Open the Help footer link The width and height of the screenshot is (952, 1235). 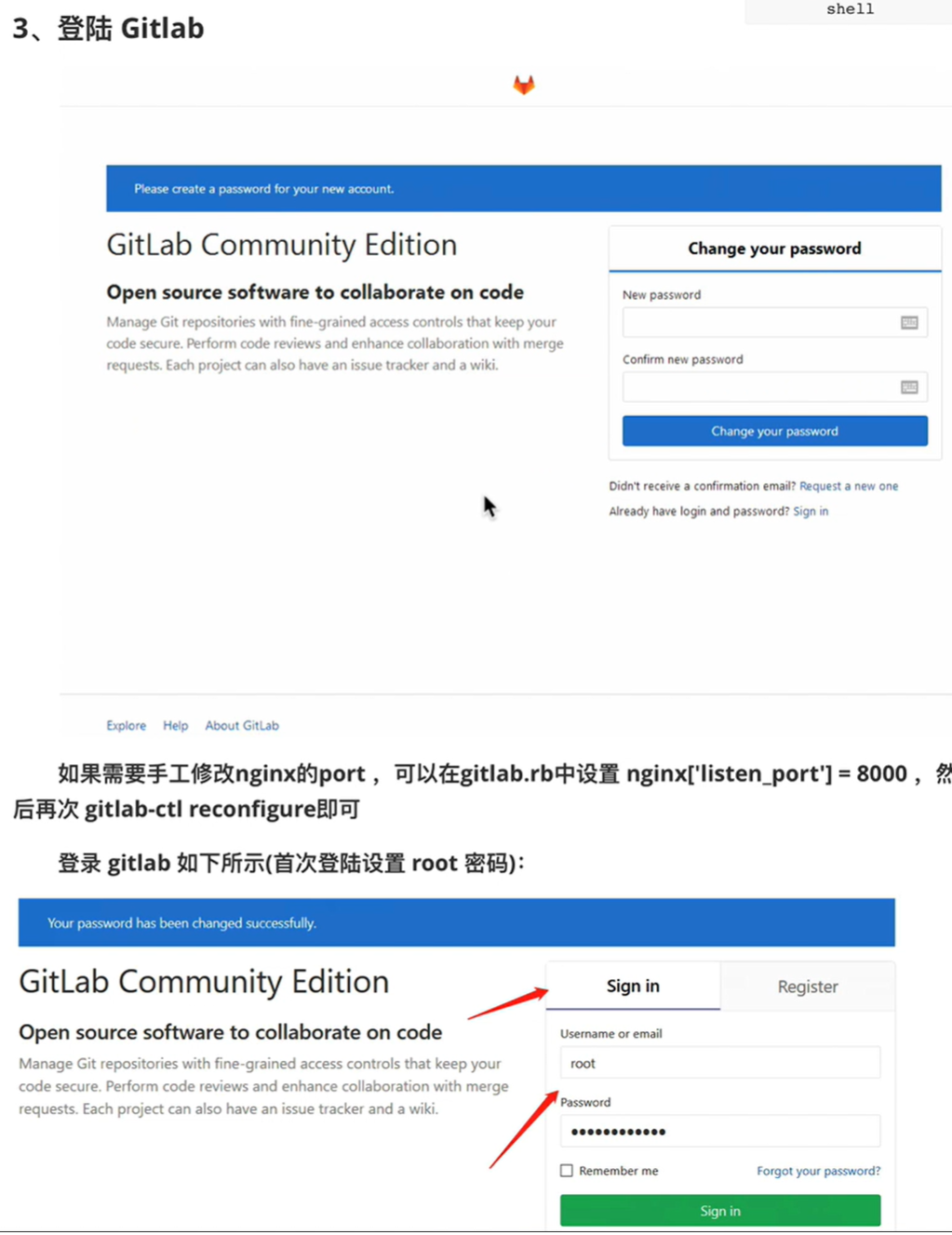175,726
